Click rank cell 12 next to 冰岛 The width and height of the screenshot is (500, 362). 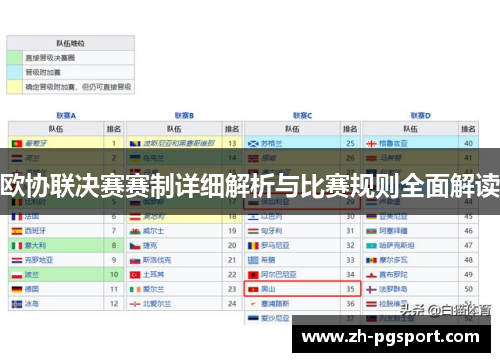point(114,304)
